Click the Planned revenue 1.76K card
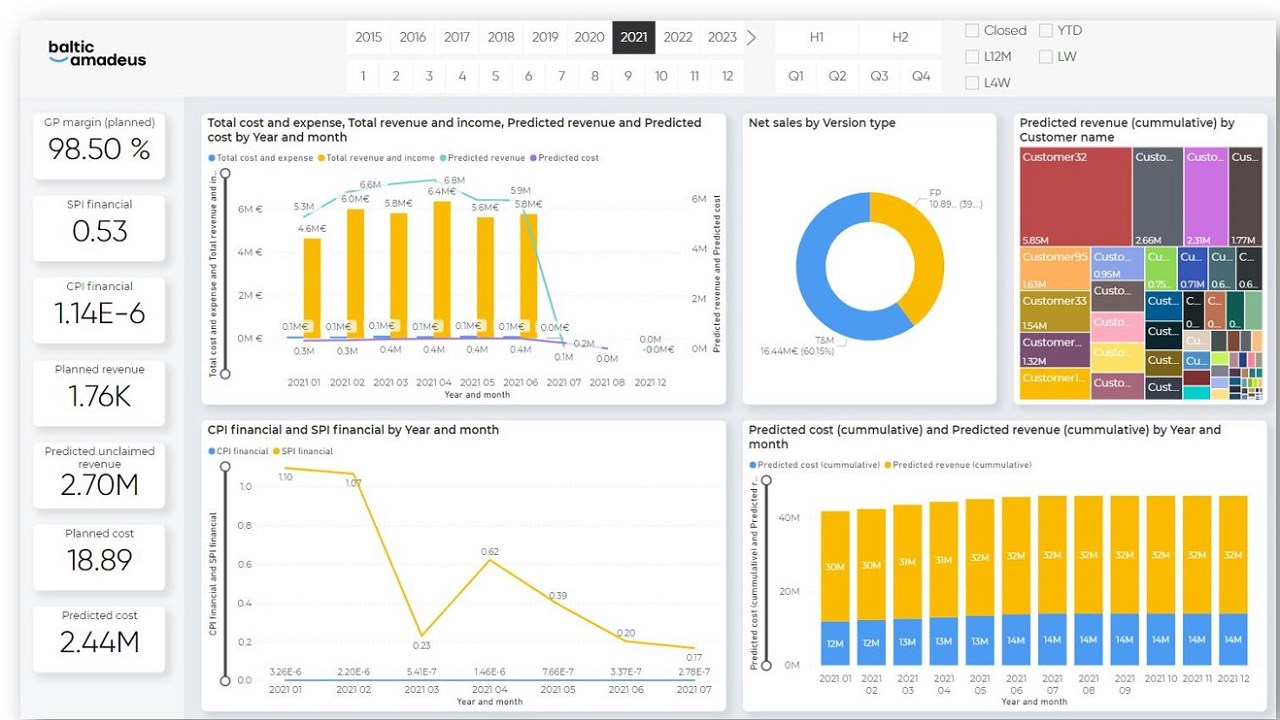The width and height of the screenshot is (1280, 720). (99, 393)
